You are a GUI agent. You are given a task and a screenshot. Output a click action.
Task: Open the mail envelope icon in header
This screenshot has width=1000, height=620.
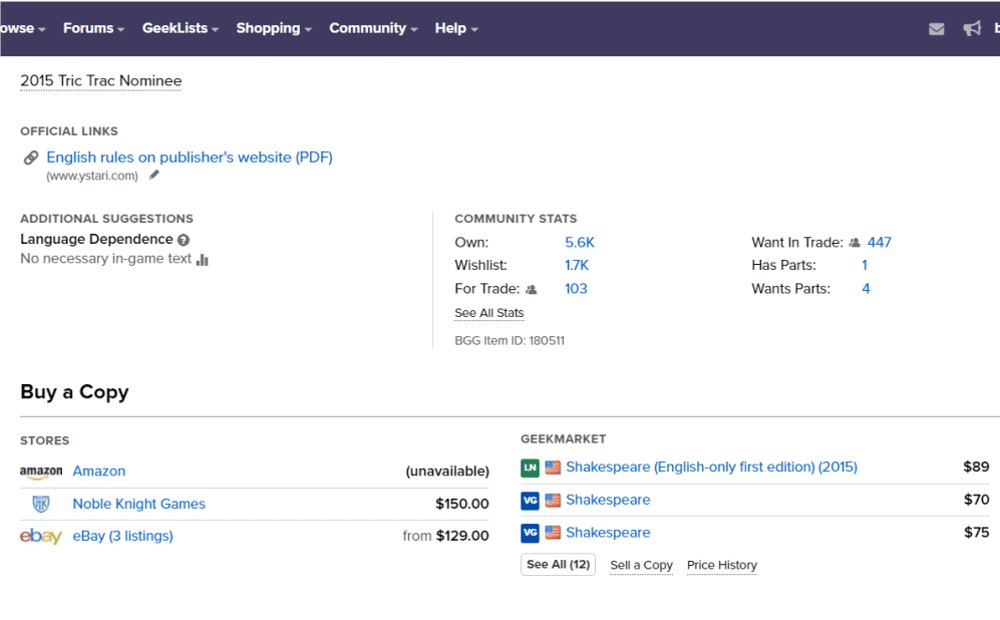[936, 29]
